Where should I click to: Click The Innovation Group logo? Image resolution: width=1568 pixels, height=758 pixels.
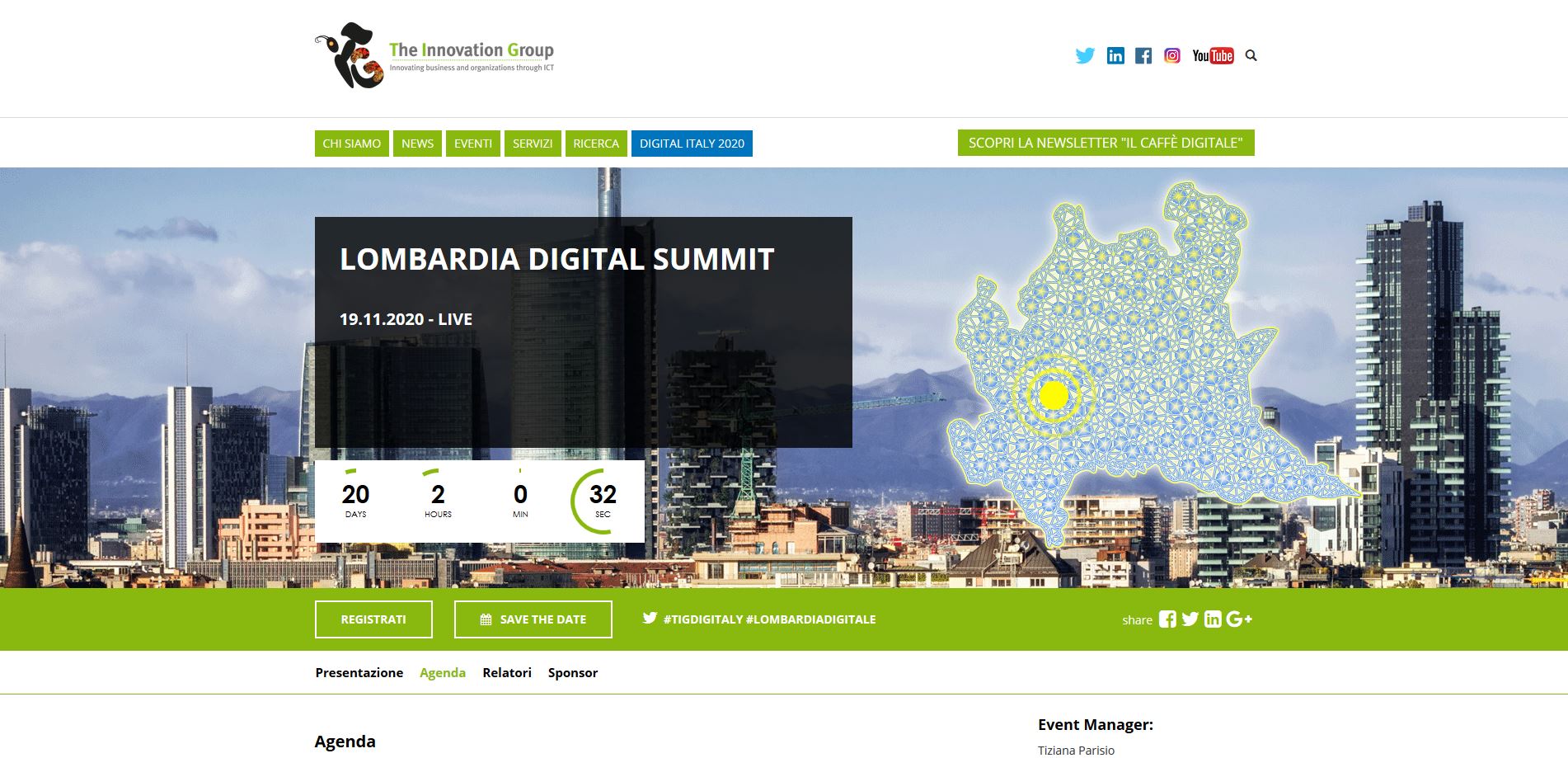[434, 56]
